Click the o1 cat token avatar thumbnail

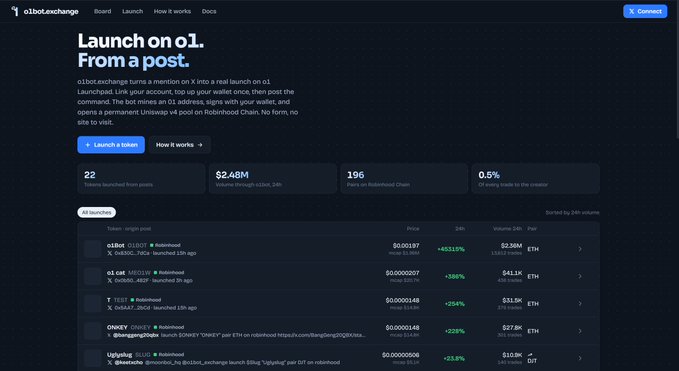coord(92,276)
